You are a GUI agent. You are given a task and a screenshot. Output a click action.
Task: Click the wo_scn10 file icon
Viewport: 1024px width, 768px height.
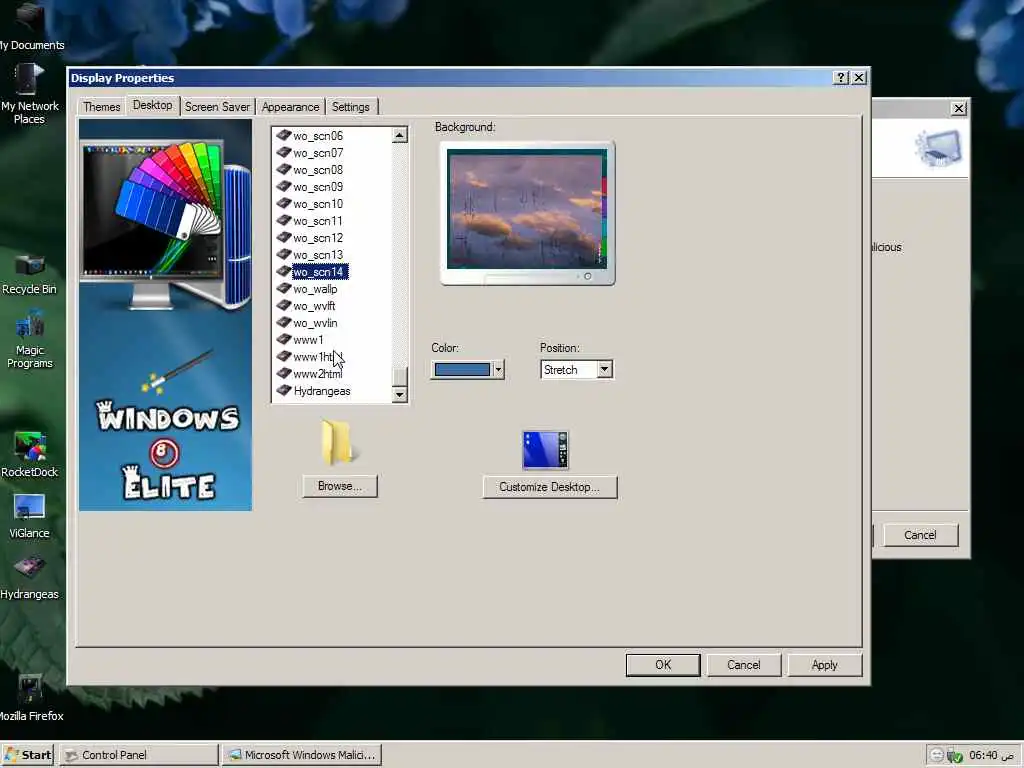pos(283,203)
